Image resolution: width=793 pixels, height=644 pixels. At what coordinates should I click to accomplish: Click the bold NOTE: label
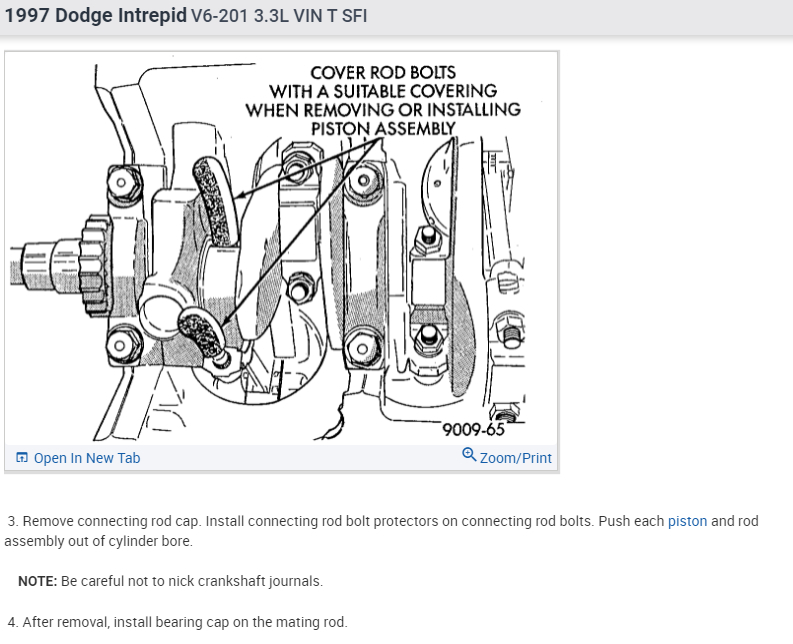(38, 581)
